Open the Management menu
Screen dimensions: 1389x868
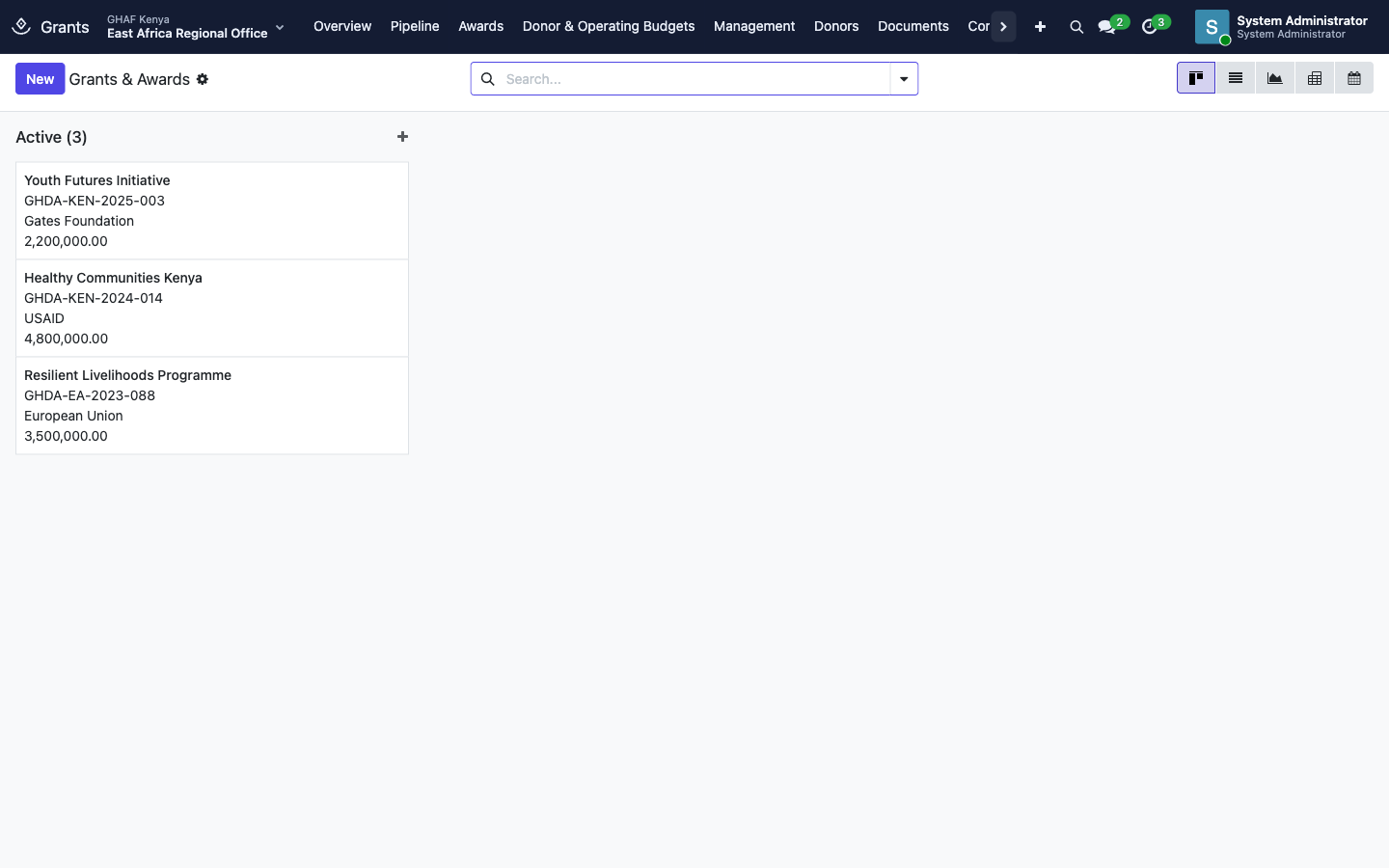(754, 27)
